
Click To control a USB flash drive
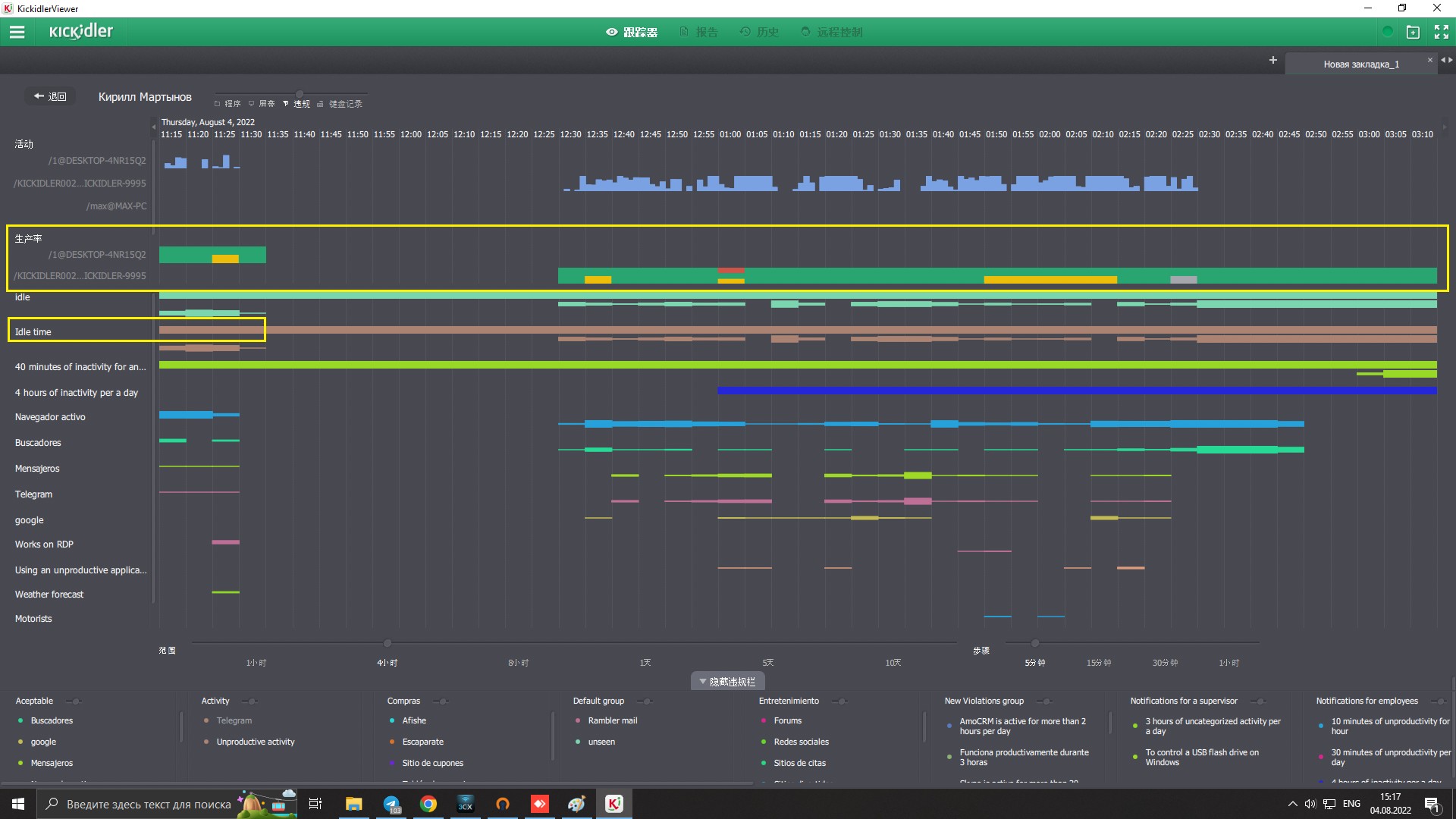(x=1201, y=758)
